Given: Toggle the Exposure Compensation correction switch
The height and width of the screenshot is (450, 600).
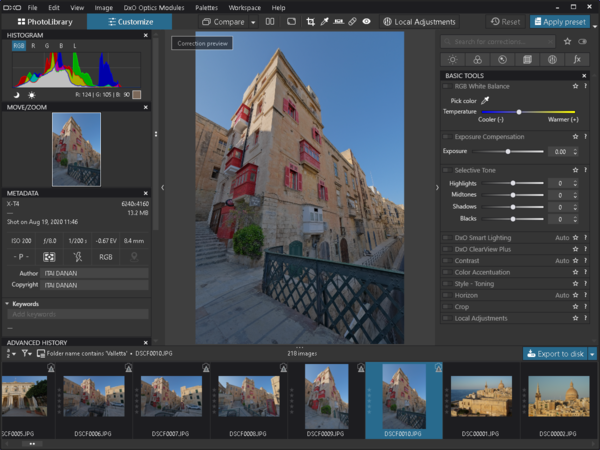Looking at the screenshot, I should click(447, 136).
